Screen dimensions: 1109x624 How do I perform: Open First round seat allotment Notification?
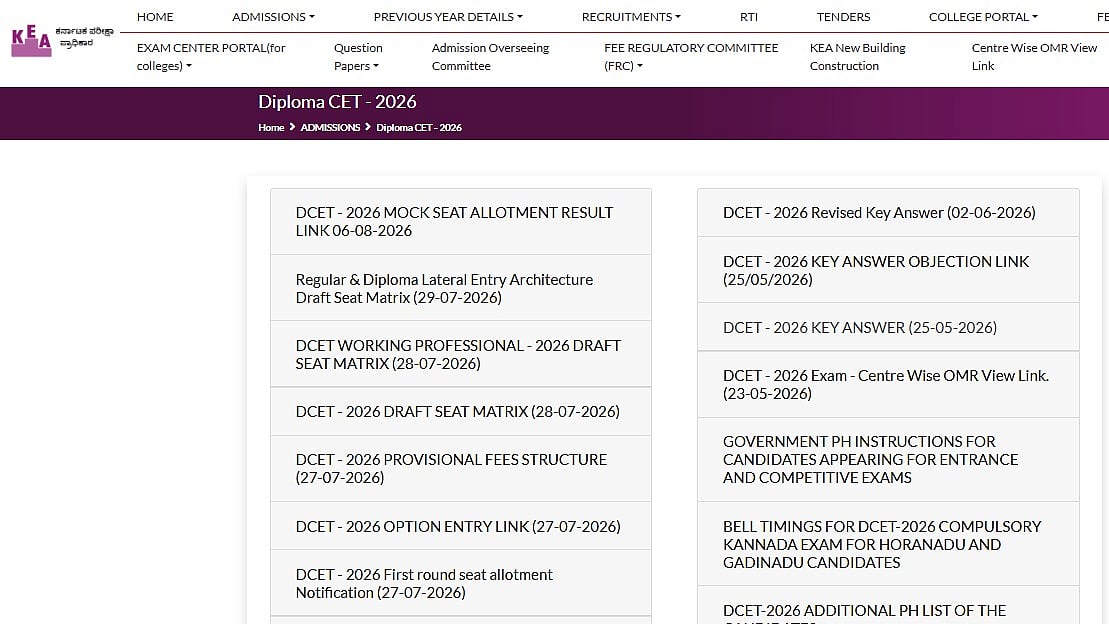pos(460,583)
